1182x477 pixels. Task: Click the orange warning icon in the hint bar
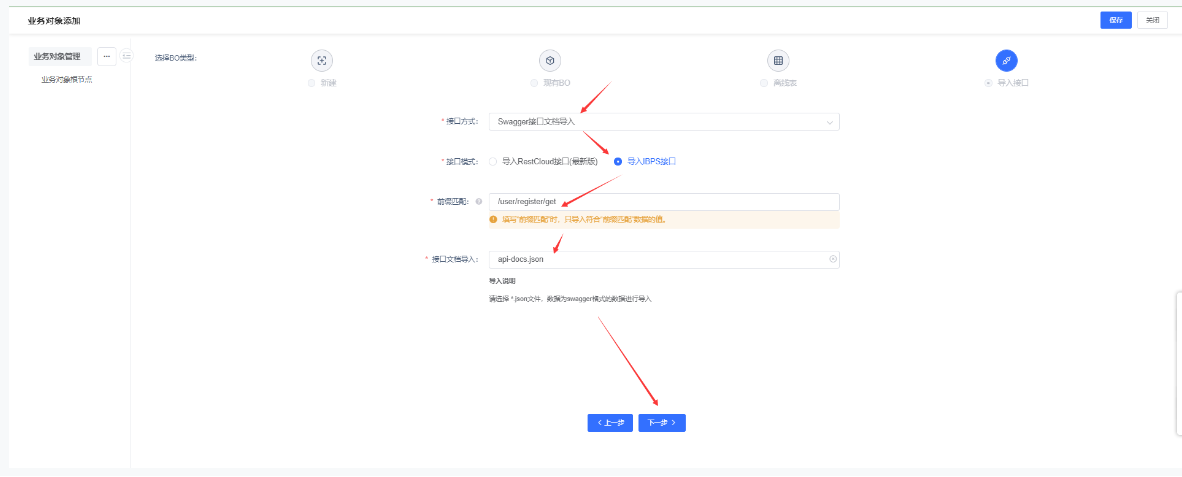[x=493, y=220]
